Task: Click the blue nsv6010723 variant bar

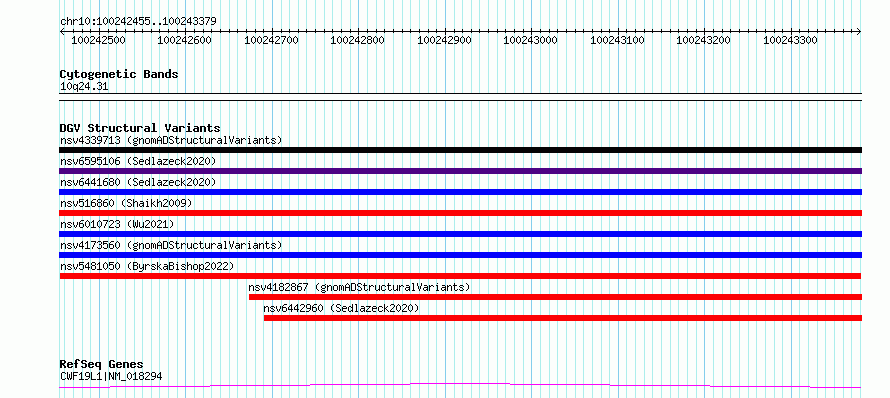Action: (x=460, y=234)
